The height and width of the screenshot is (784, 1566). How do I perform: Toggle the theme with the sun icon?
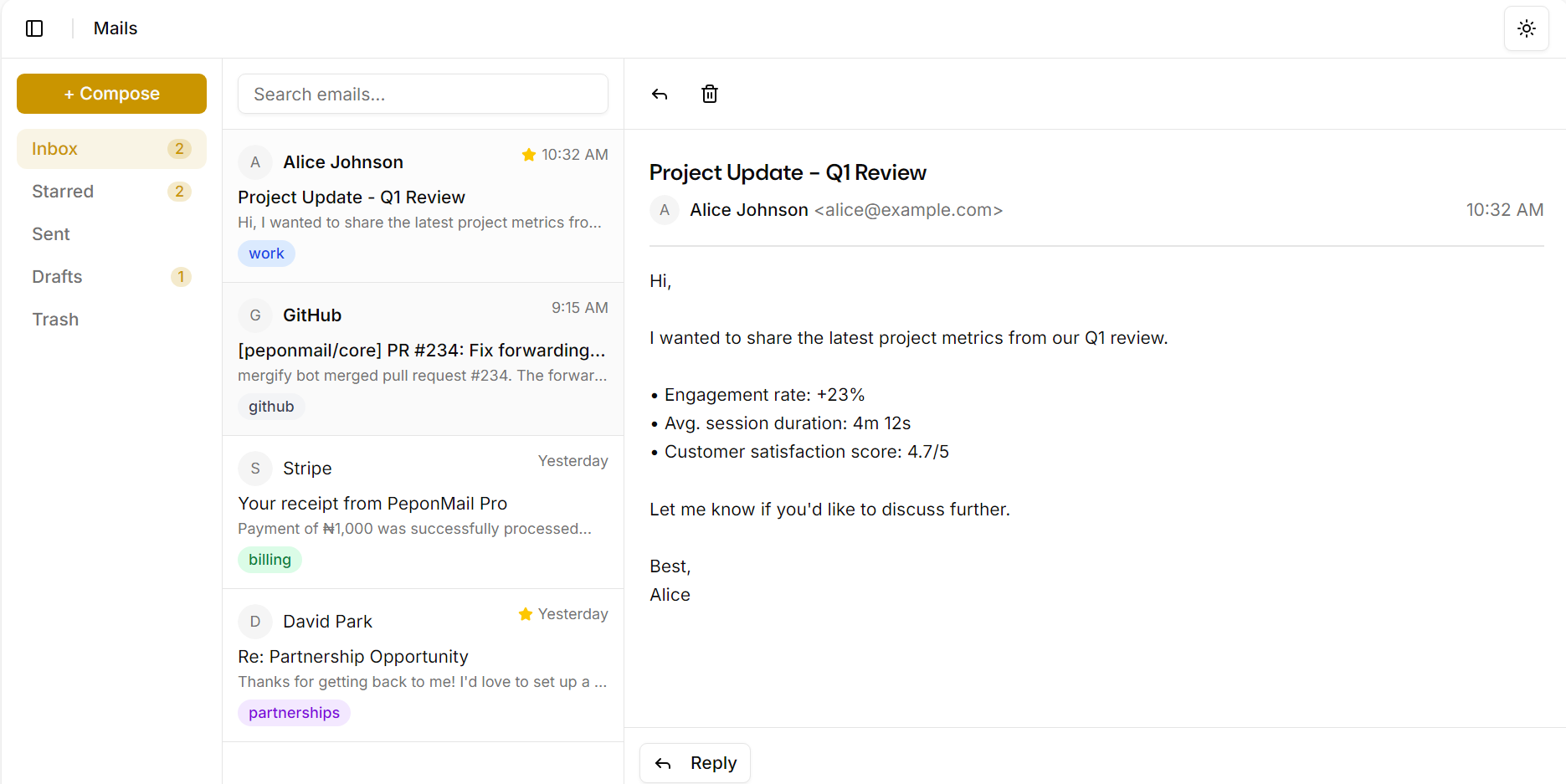1526,28
